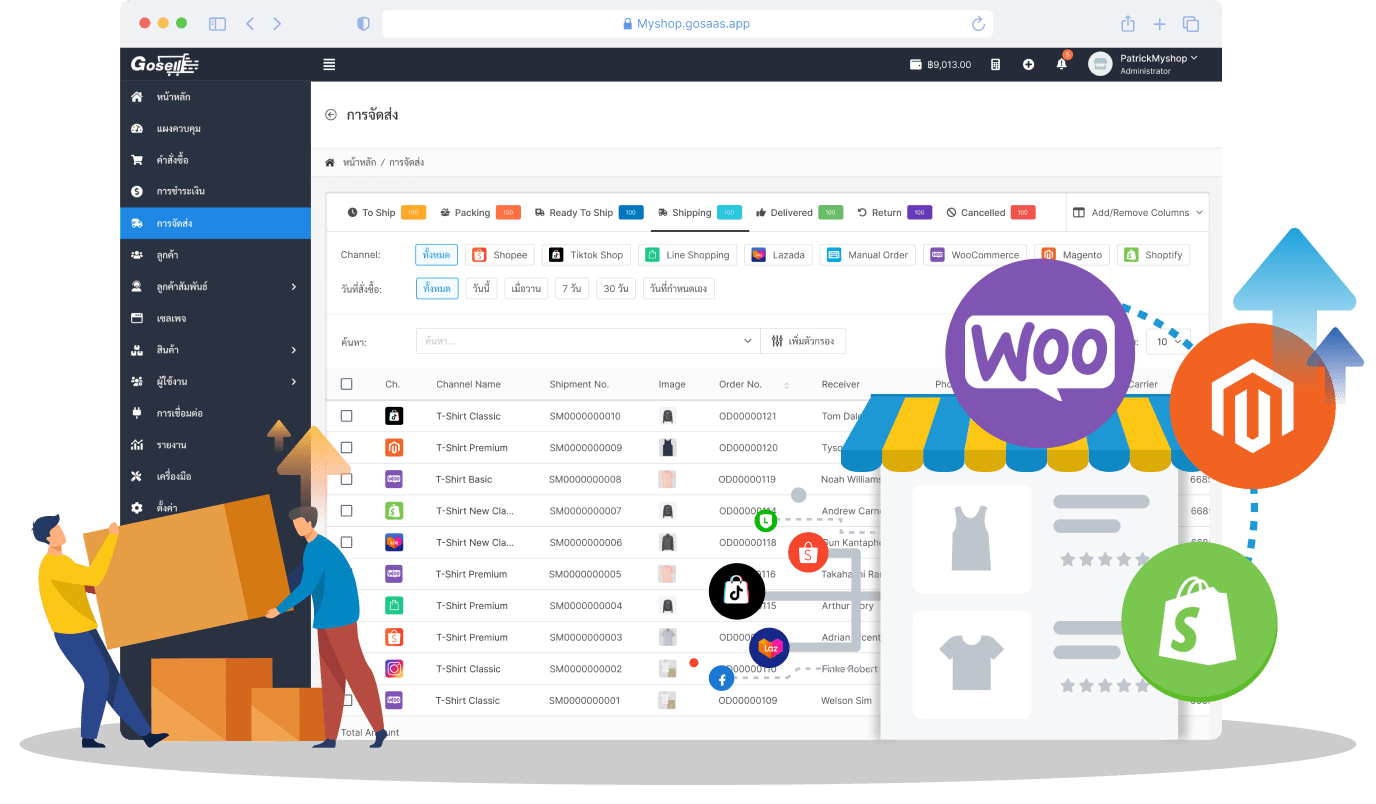Click the large Shopify bag logo
This screenshot has height=804, width=1376.
point(1199,620)
